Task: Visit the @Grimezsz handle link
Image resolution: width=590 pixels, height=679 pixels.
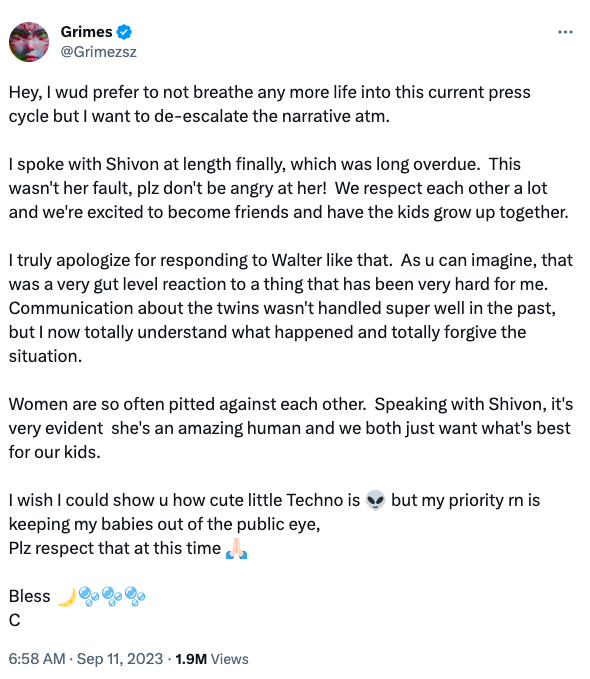Action: click(98, 52)
